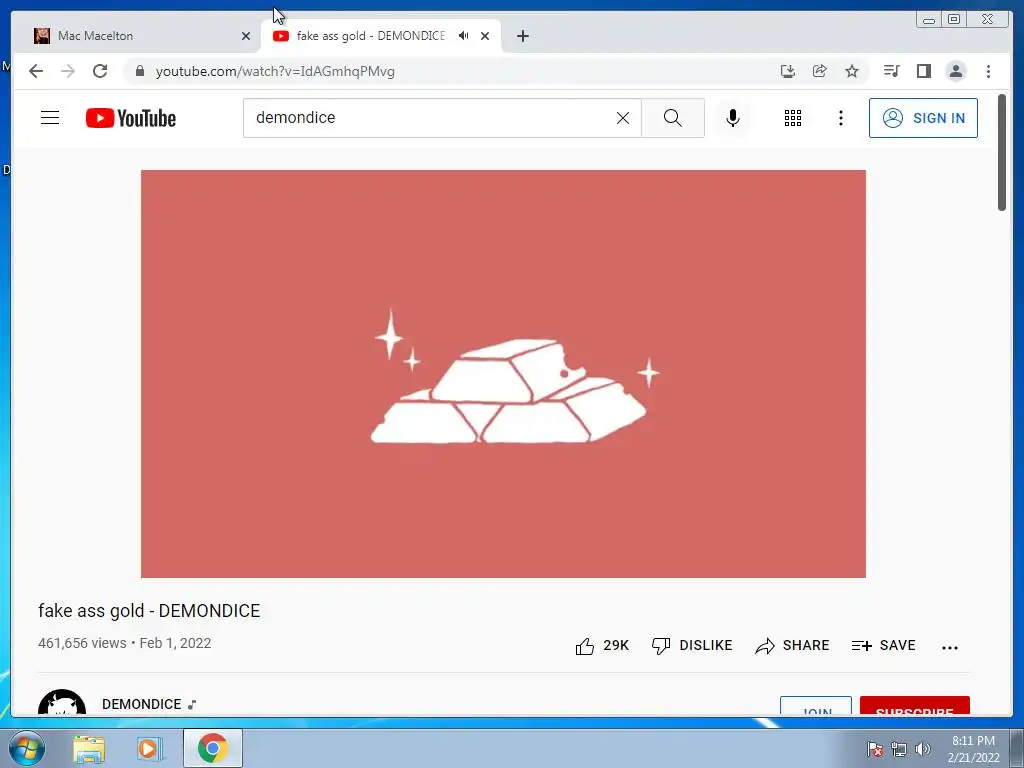The image size is (1024, 768).
Task: Go back with the browser back arrow
Action: pos(36,71)
